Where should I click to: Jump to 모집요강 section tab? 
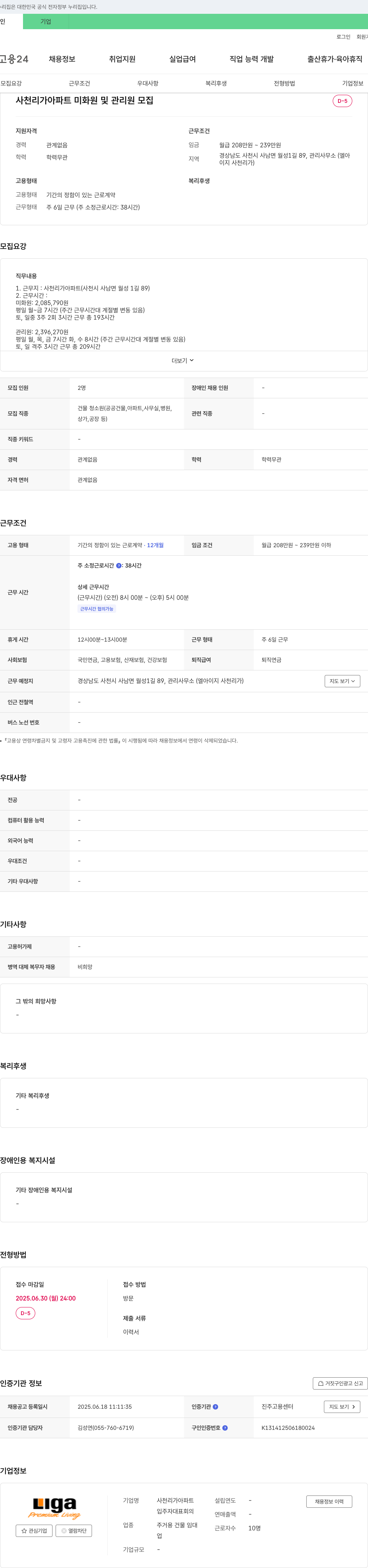point(11,83)
